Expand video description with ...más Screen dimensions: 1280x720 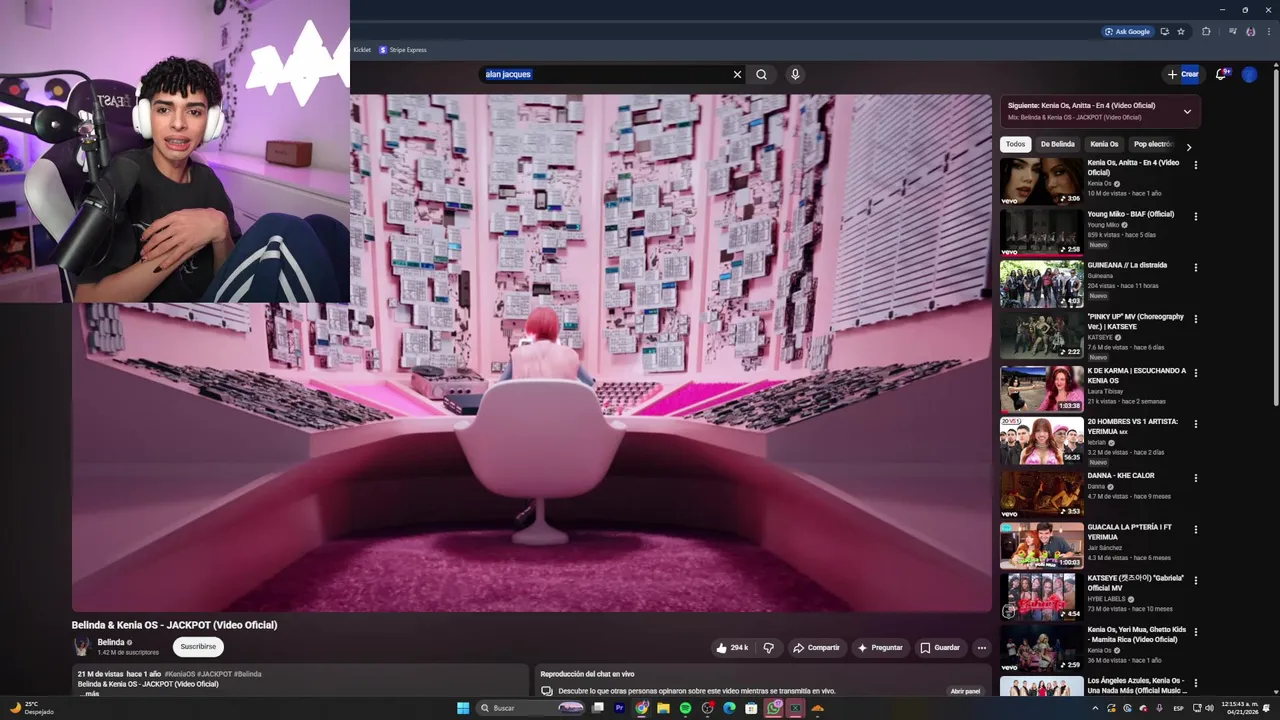pos(89,693)
